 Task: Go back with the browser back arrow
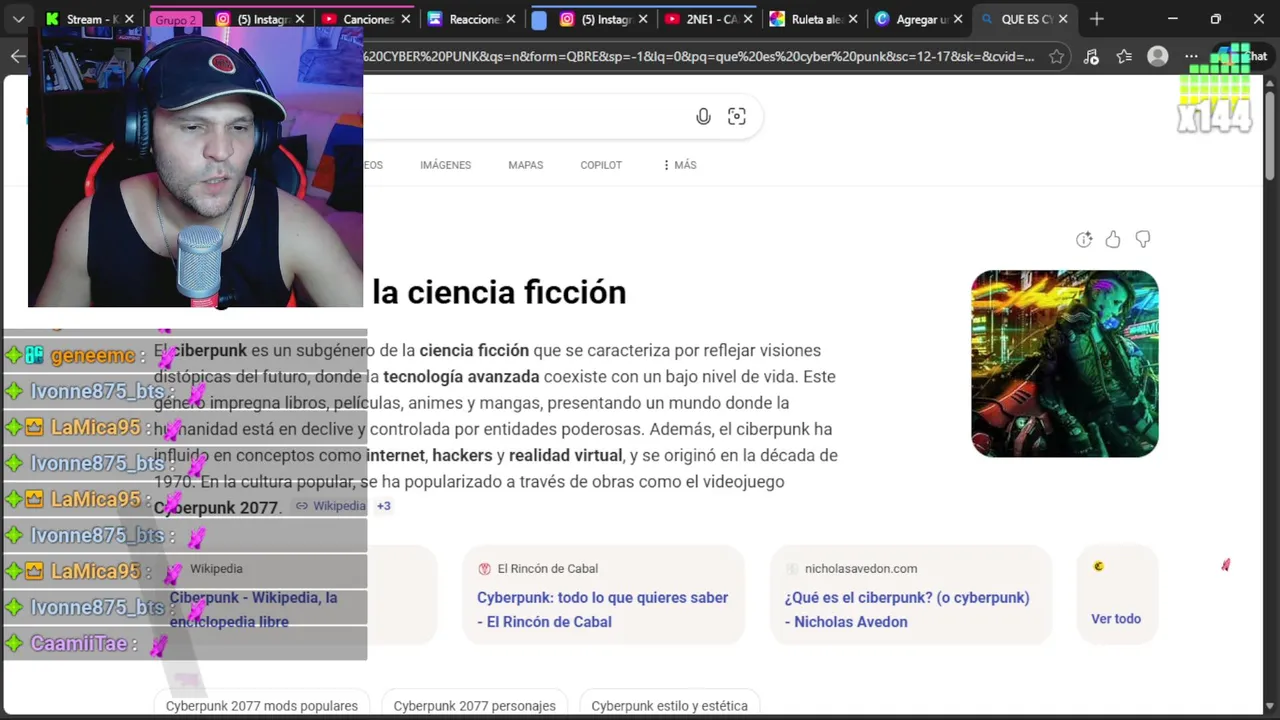click(x=18, y=56)
